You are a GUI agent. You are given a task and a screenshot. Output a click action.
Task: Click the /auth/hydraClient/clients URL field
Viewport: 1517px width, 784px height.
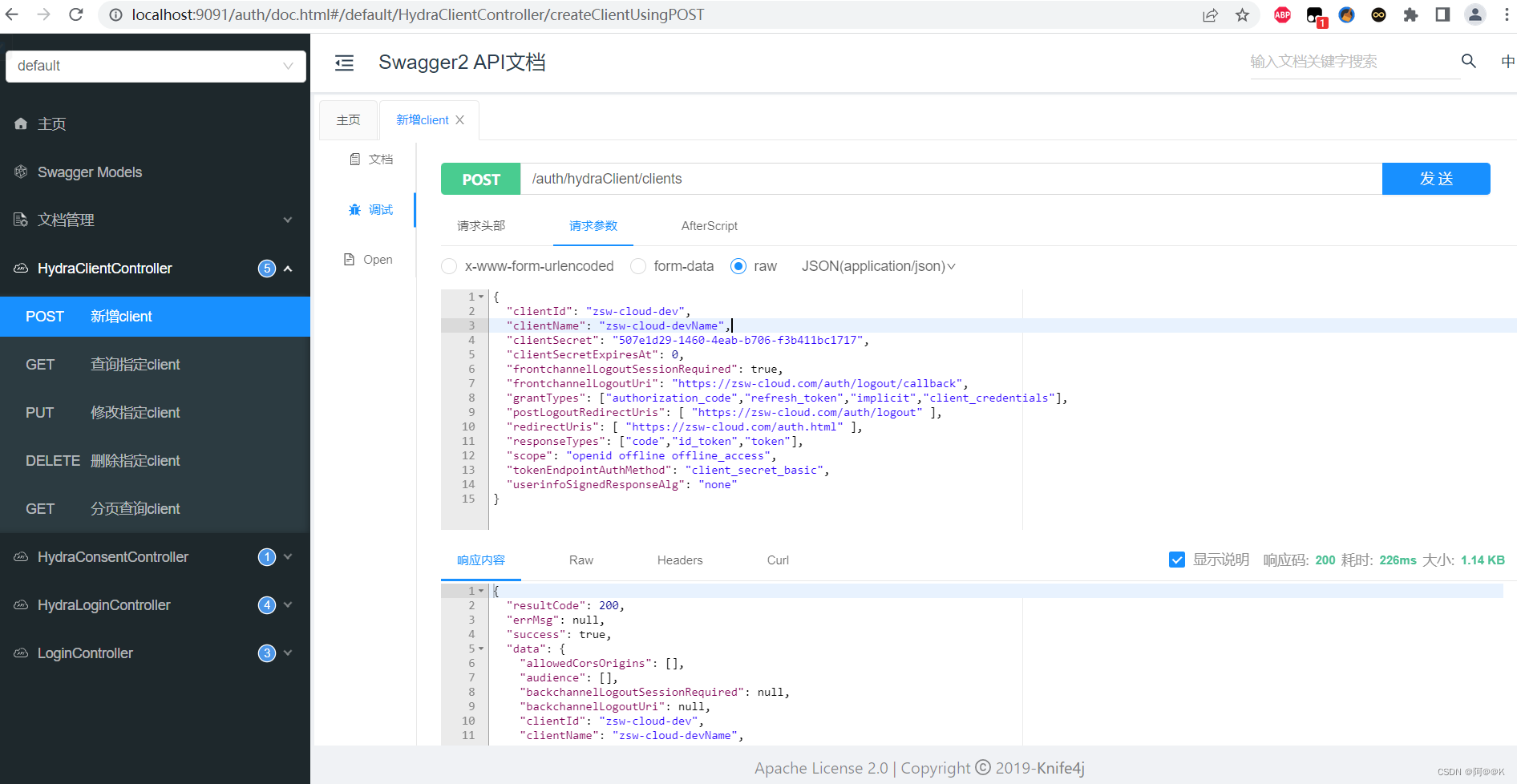pos(951,179)
